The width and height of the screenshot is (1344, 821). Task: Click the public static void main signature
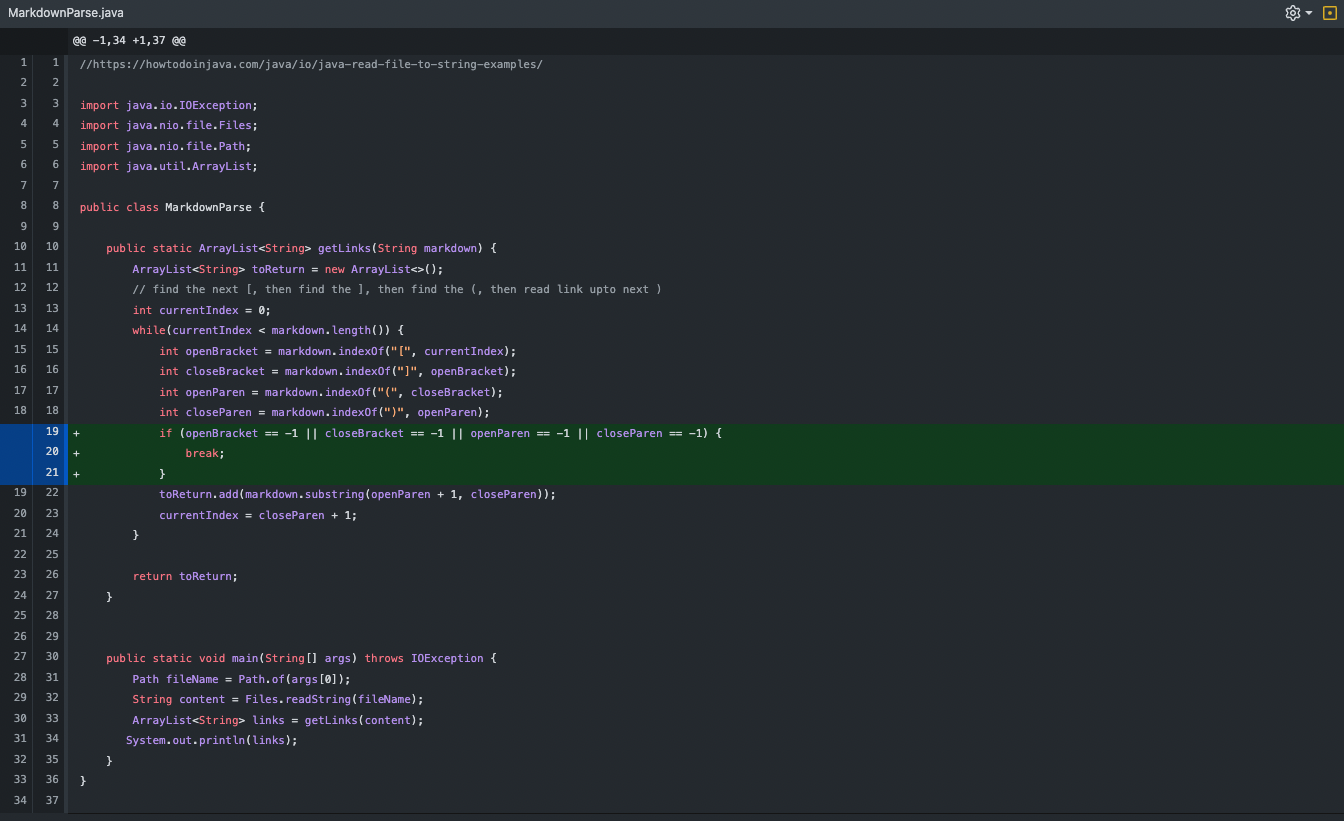click(301, 658)
